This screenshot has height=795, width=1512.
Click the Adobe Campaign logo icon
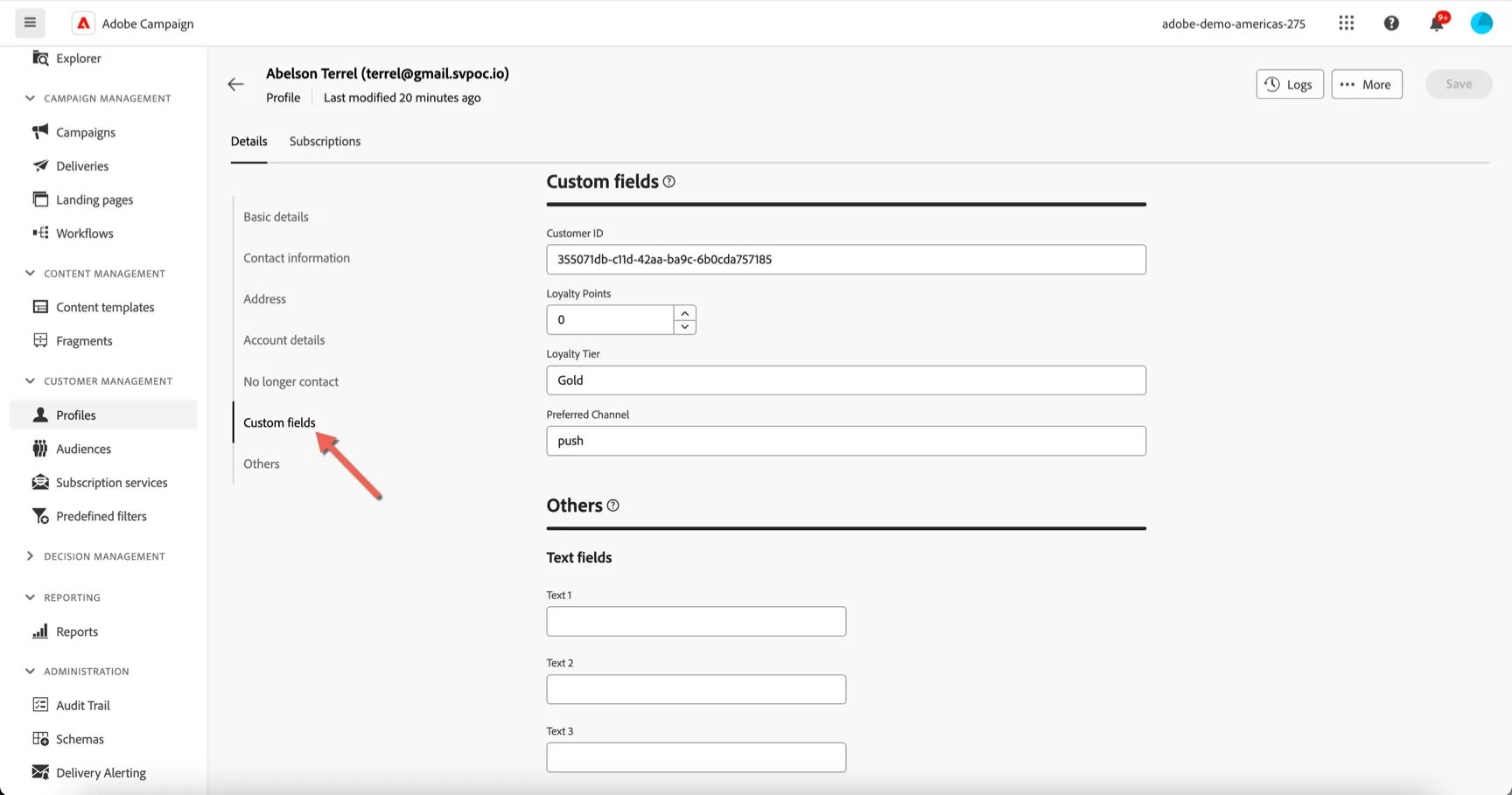point(83,24)
